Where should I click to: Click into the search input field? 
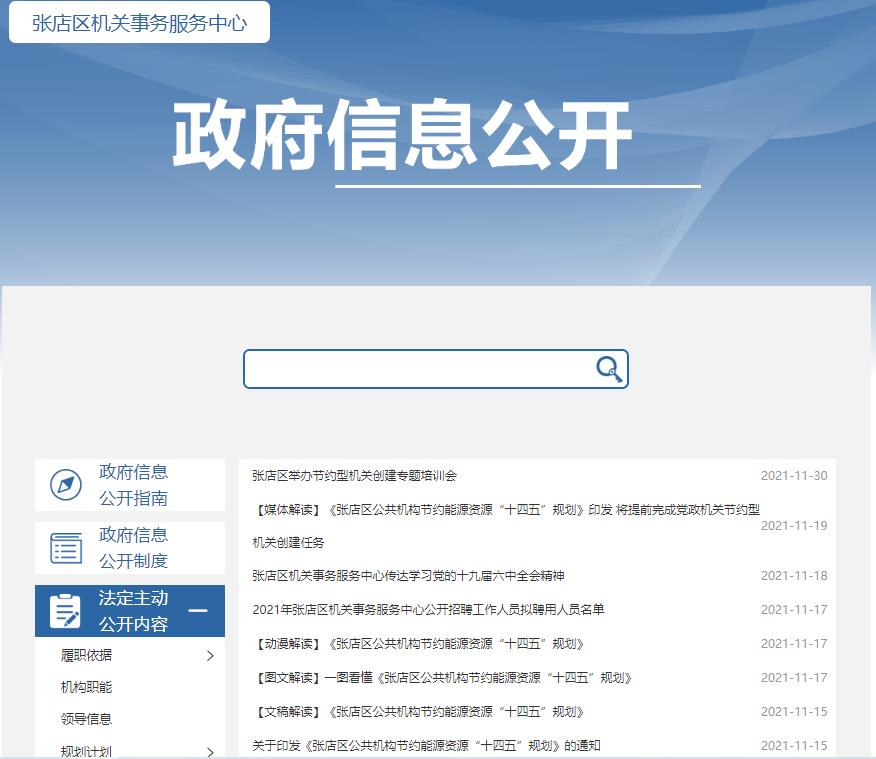pos(420,369)
